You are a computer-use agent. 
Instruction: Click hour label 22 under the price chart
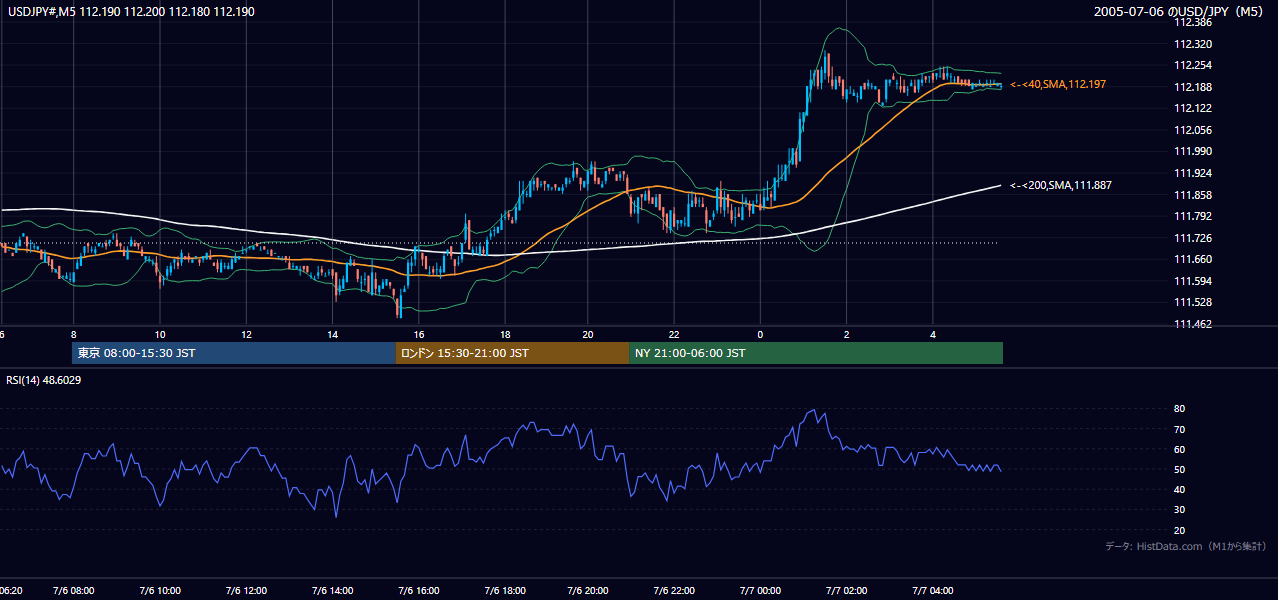tap(674, 334)
